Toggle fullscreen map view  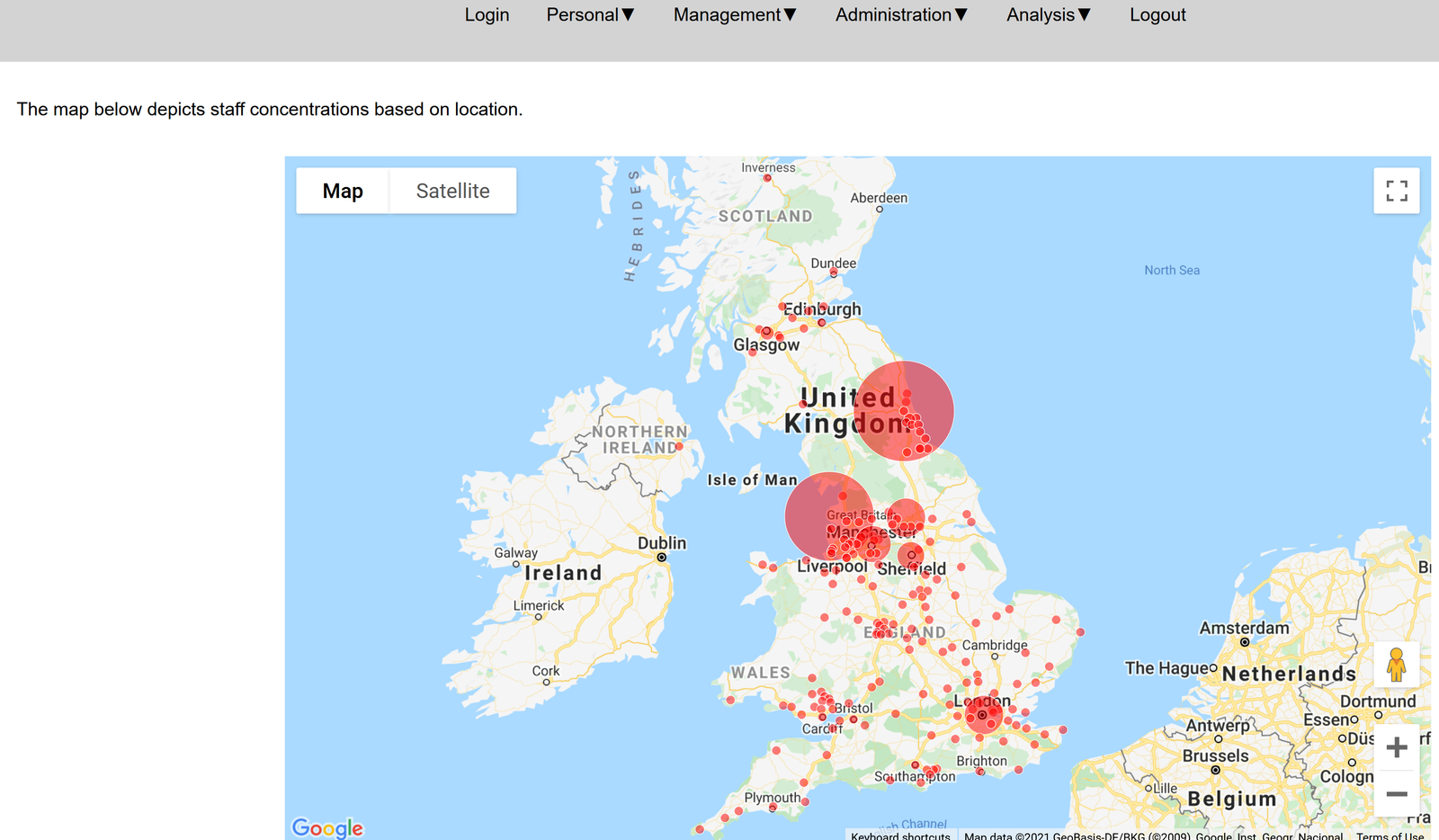pyautogui.click(x=1396, y=191)
